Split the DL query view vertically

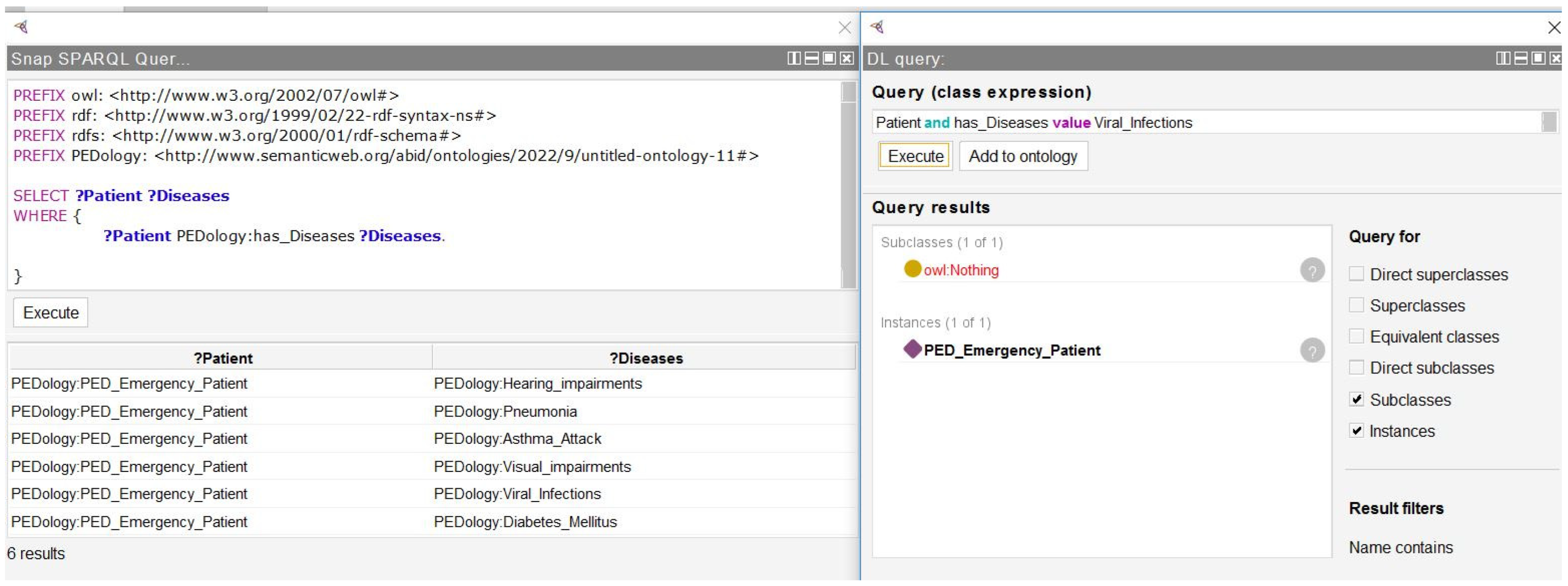coord(1503,58)
